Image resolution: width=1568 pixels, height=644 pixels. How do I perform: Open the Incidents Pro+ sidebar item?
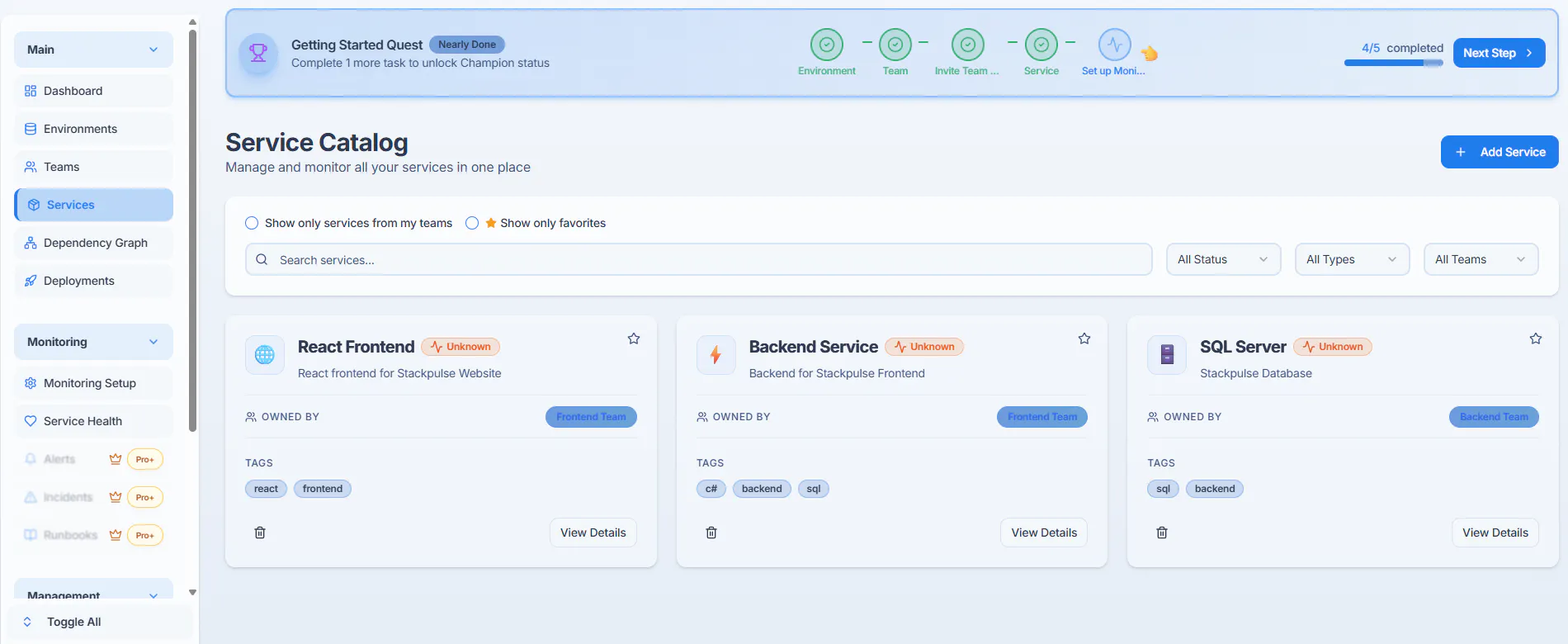pos(93,497)
